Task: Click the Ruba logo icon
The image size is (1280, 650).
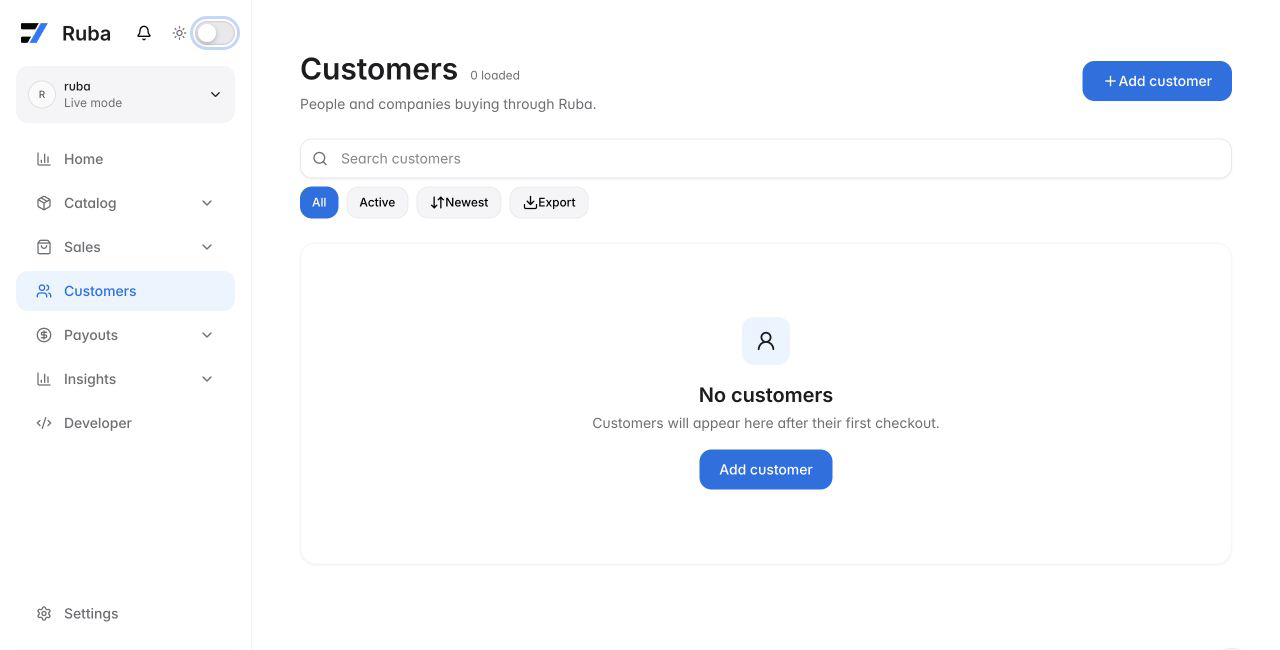Action: (x=34, y=33)
